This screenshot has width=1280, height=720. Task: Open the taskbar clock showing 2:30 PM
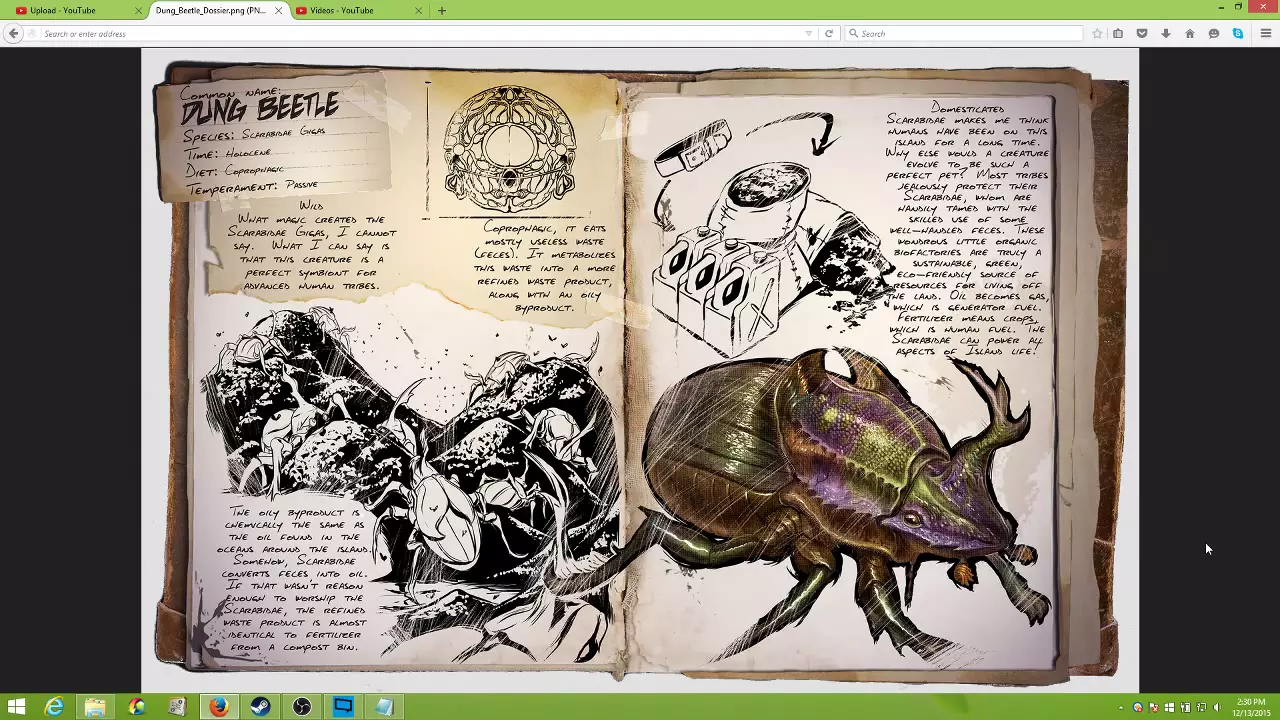click(x=1251, y=707)
